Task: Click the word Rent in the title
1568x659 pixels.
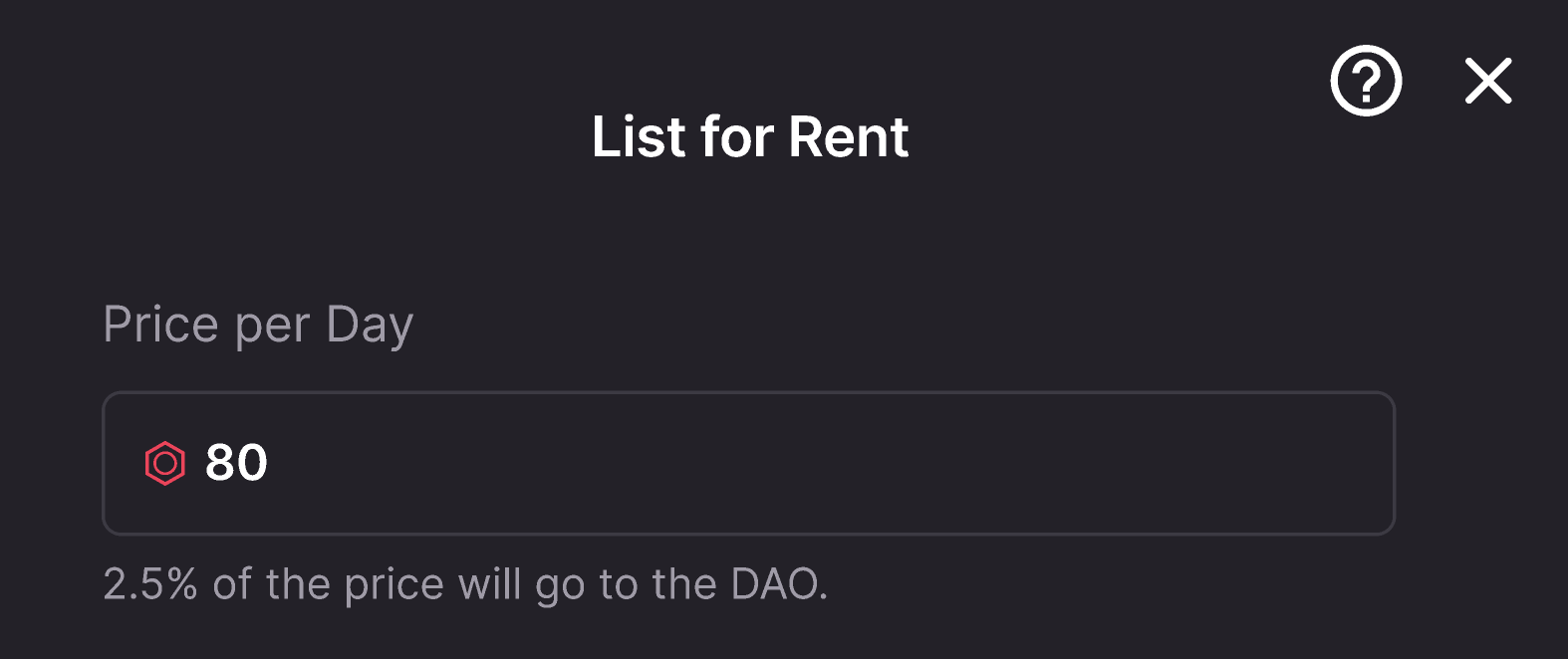Action: pyautogui.click(x=848, y=136)
